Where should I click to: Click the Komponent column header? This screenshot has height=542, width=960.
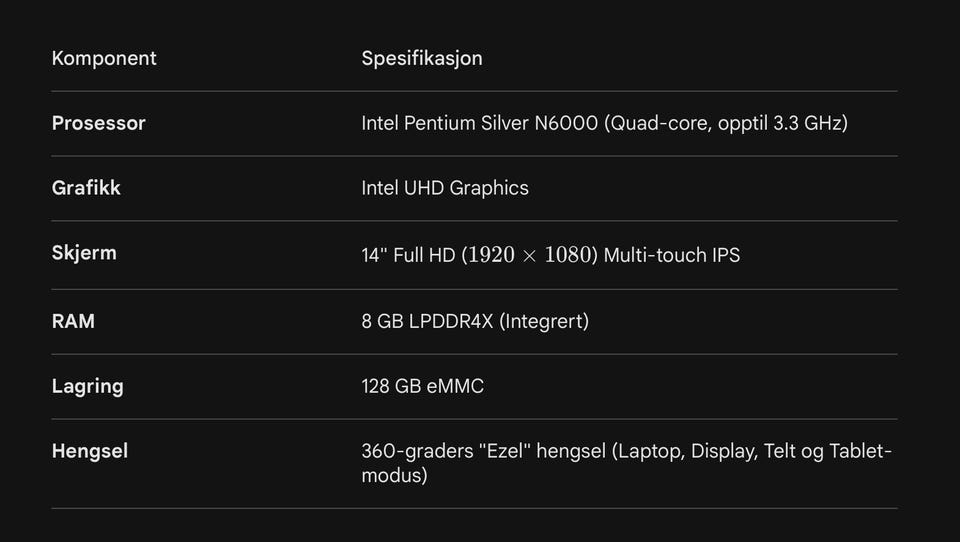pos(104,58)
